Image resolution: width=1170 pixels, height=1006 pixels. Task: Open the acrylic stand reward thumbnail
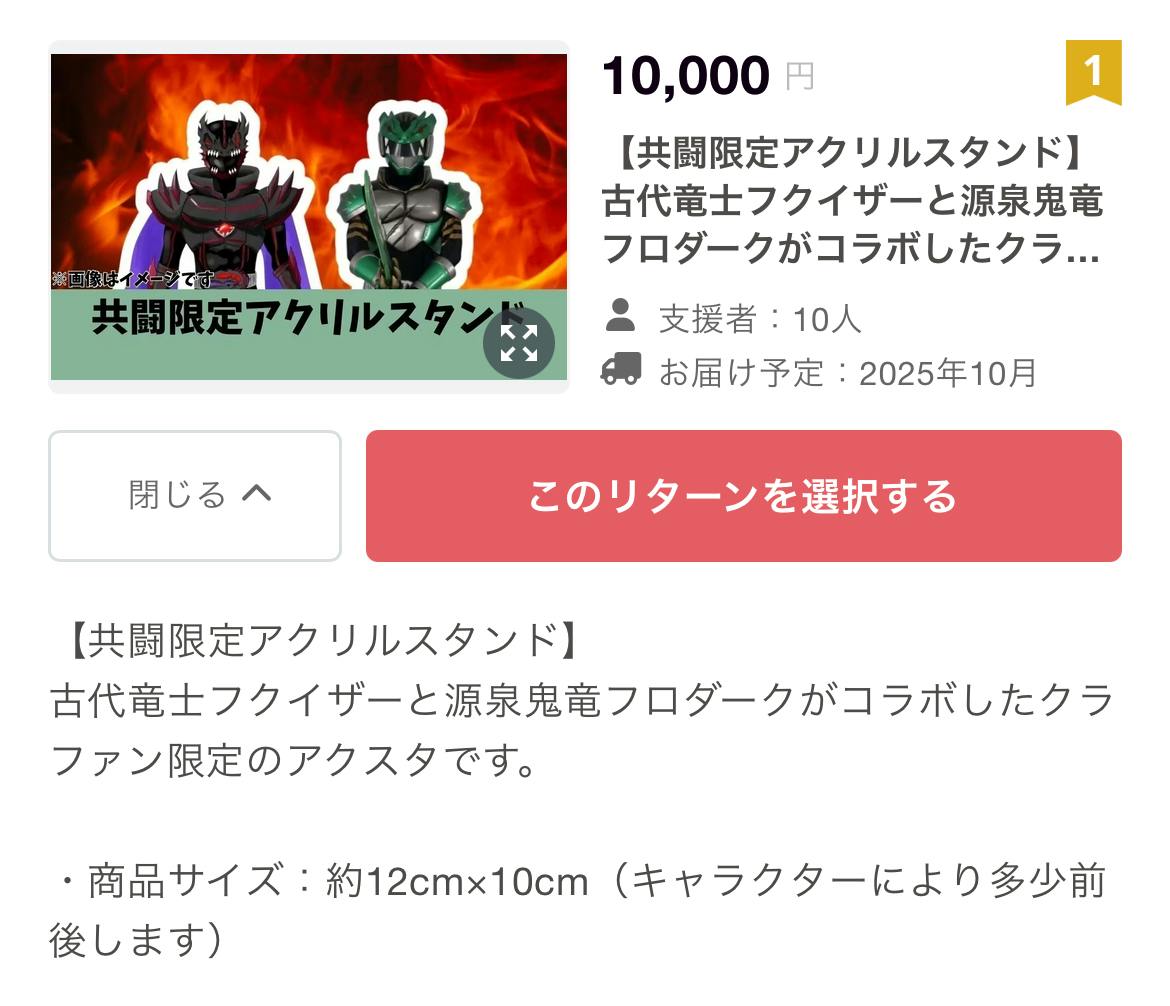click(309, 216)
